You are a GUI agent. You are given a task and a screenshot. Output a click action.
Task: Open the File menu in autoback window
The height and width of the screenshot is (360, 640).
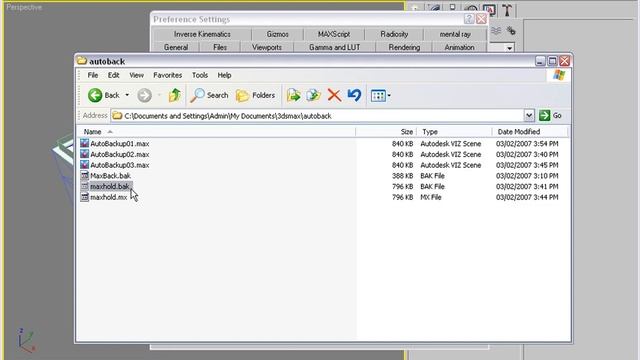click(x=93, y=75)
